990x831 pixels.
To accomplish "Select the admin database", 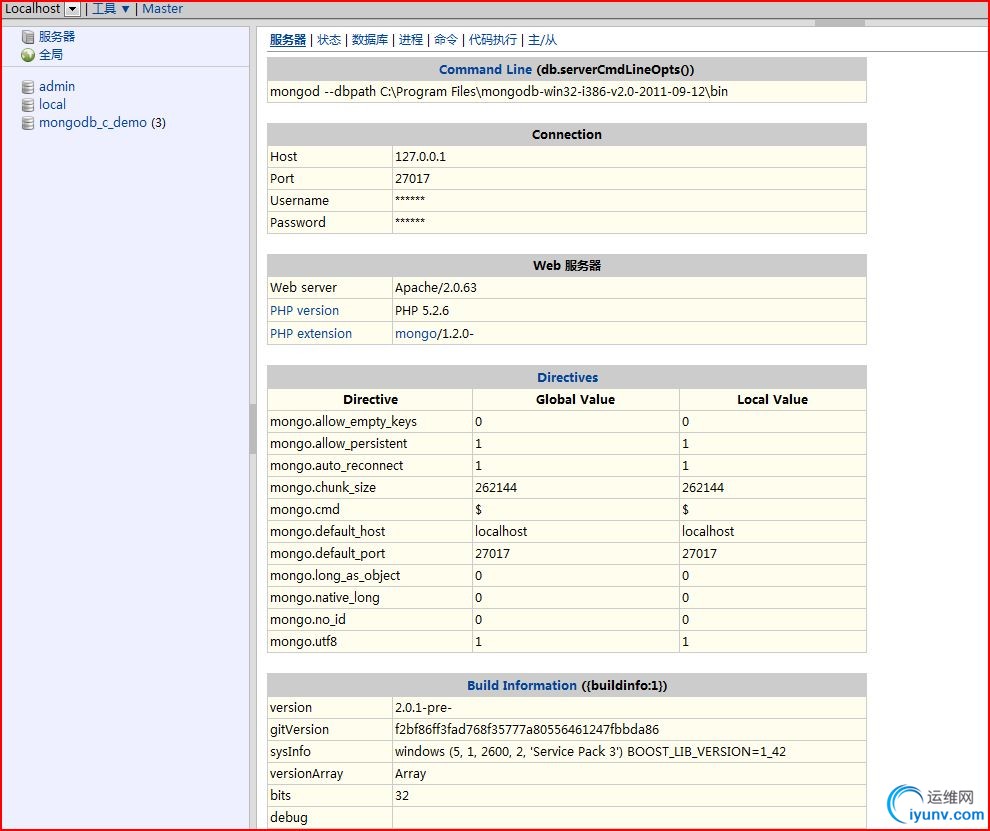I will pos(57,87).
